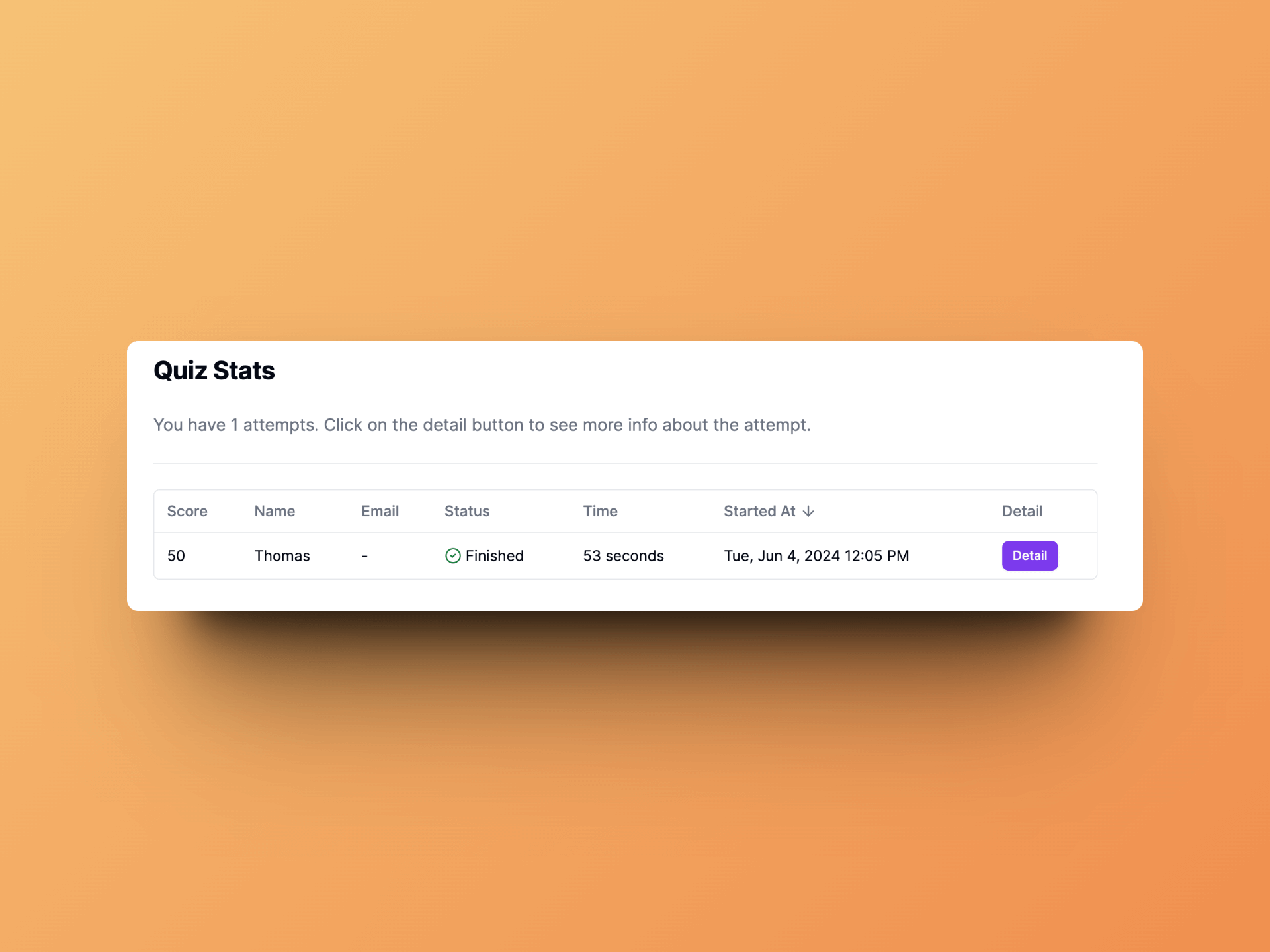
Task: Click the Email column header
Action: tap(380, 511)
